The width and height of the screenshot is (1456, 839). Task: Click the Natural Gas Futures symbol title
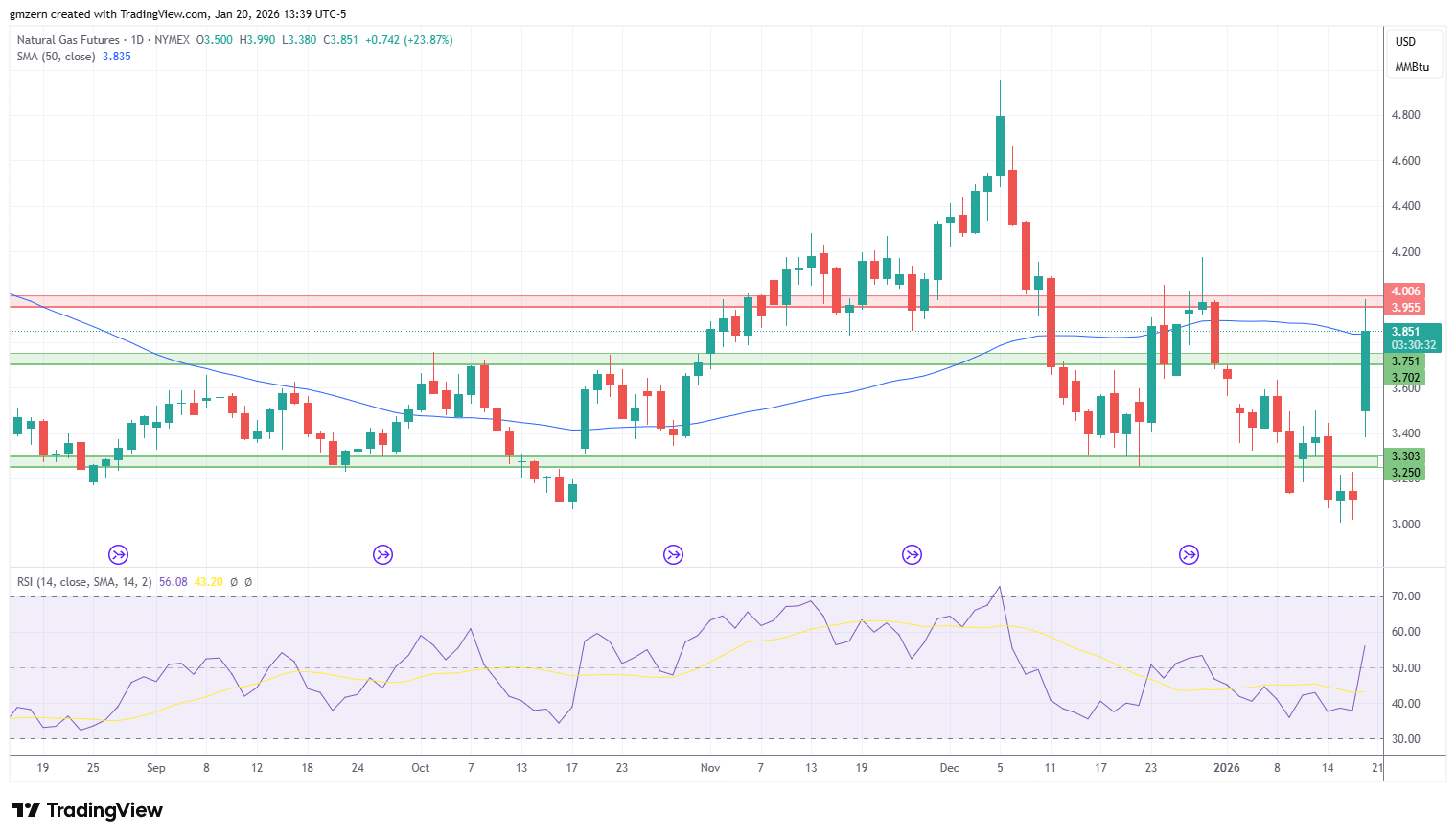click(68, 40)
